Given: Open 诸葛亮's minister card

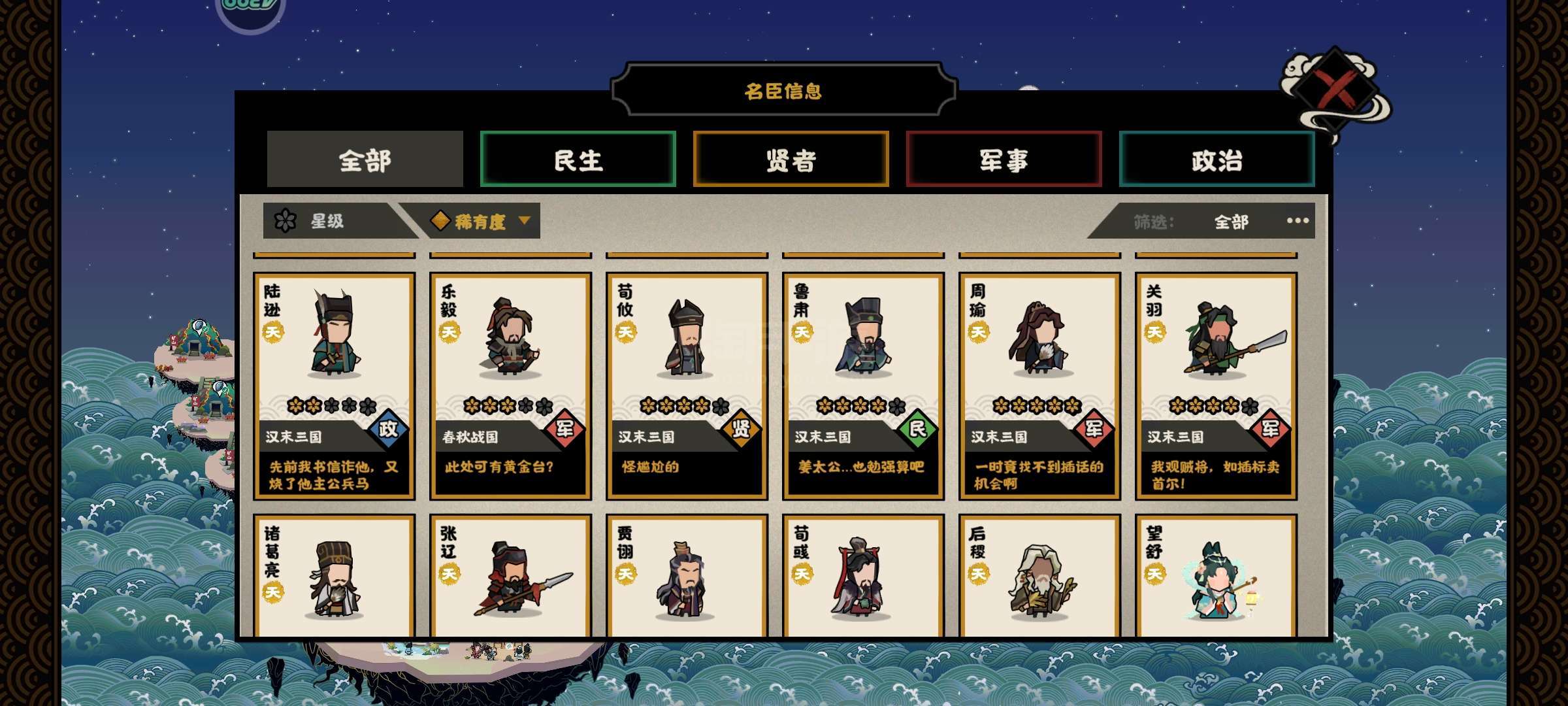Looking at the screenshot, I should (x=334, y=576).
